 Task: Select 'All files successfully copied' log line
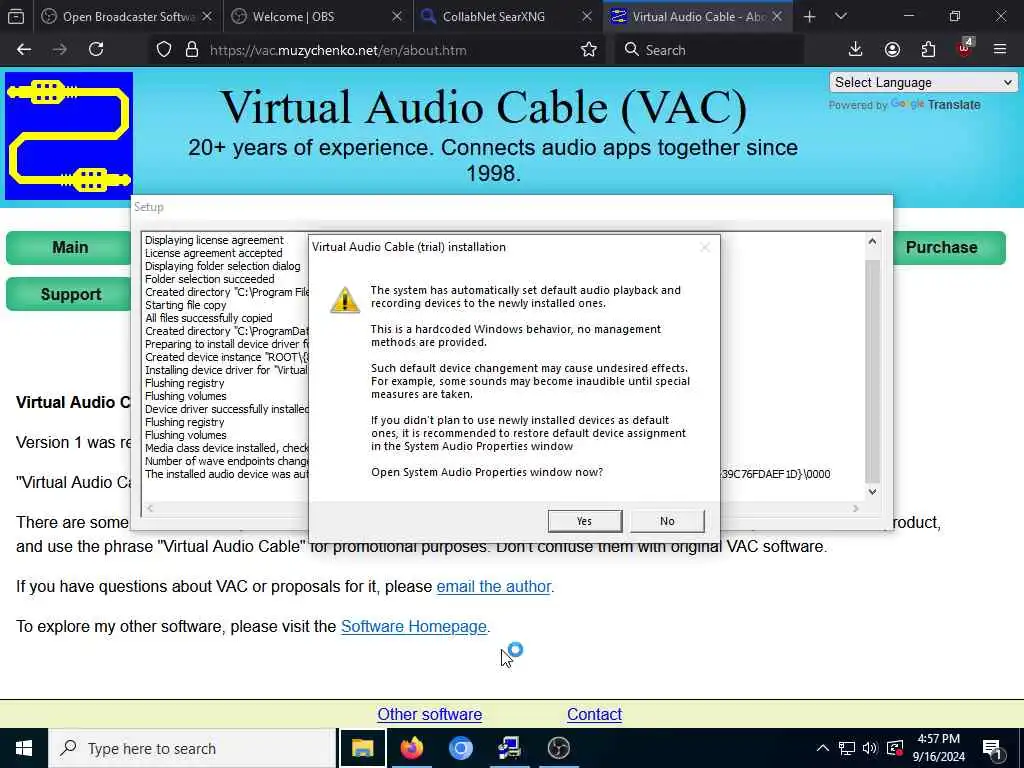209,318
